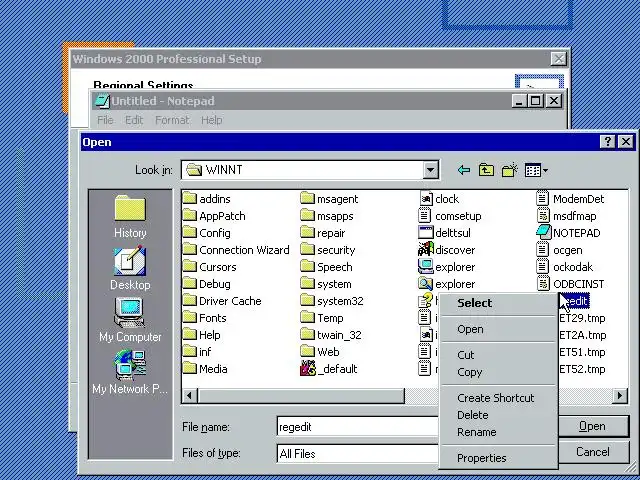The width and height of the screenshot is (640, 480).
Task: Click the left arrow of file list scrollbar
Action: coord(189,395)
